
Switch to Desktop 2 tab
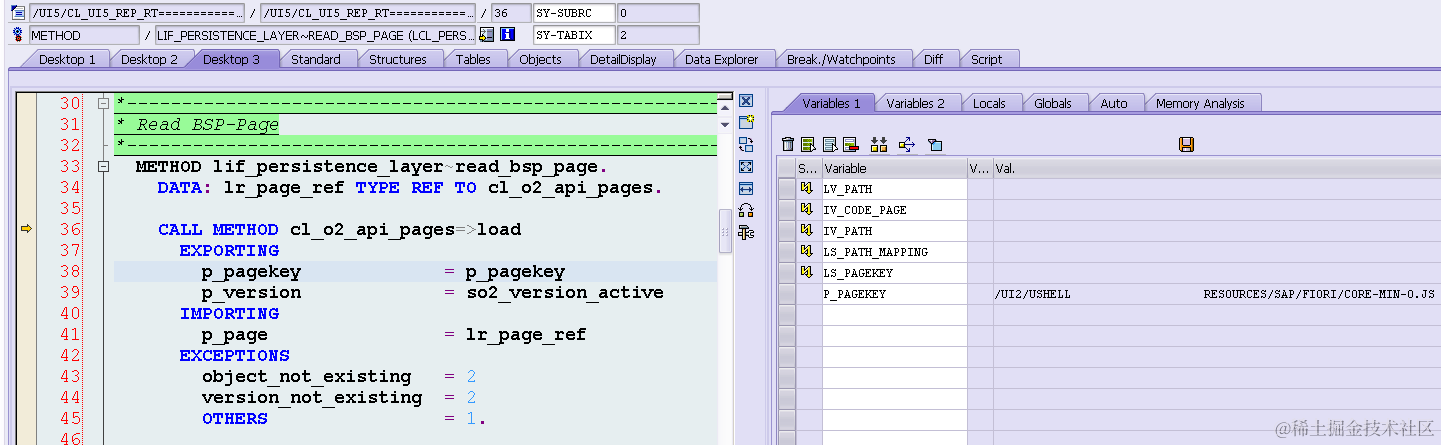[149, 60]
